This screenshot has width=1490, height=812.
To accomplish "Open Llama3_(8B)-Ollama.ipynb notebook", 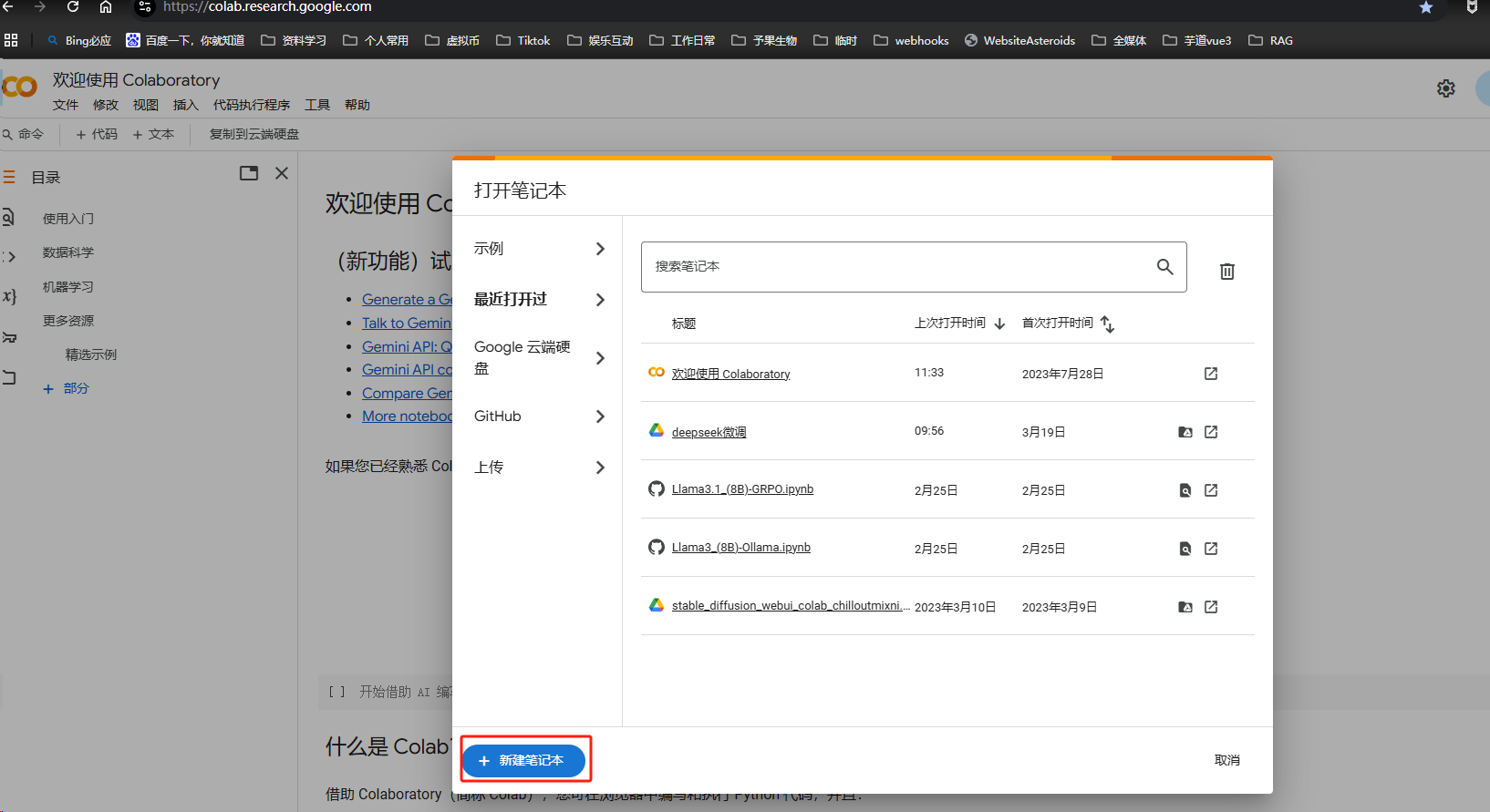I will (x=740, y=548).
